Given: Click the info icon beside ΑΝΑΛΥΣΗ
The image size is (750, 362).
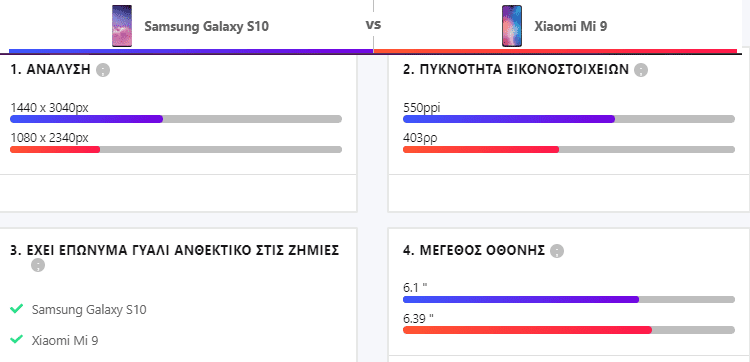Looking at the screenshot, I should pyautogui.click(x=103, y=70).
